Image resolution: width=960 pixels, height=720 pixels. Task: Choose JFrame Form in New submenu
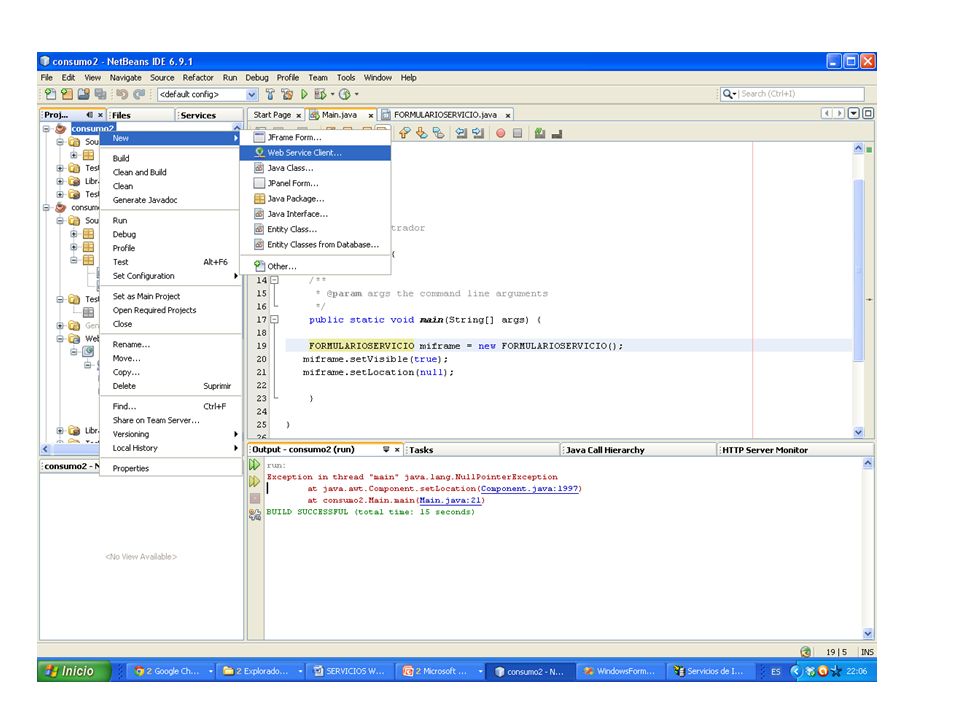coord(315,137)
